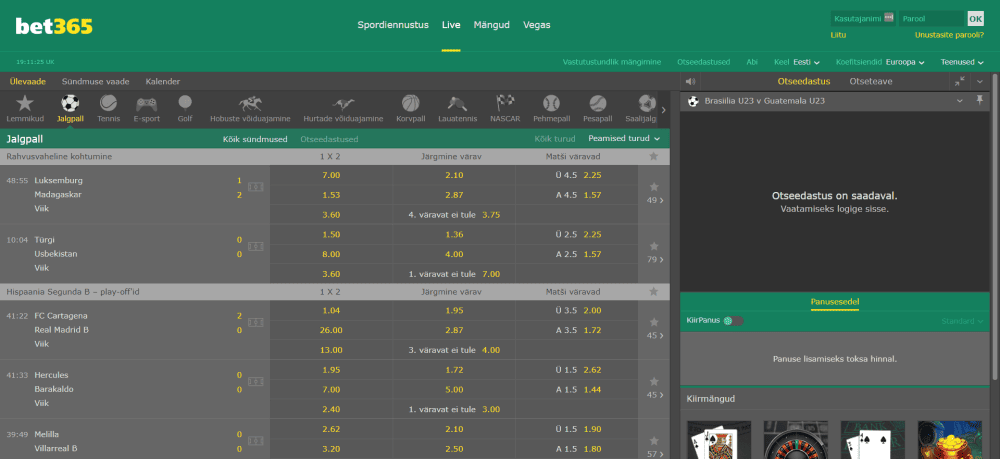The image size is (1000, 459).
Task: Select the Lauatennis table tennis icon
Action: click(x=457, y=103)
